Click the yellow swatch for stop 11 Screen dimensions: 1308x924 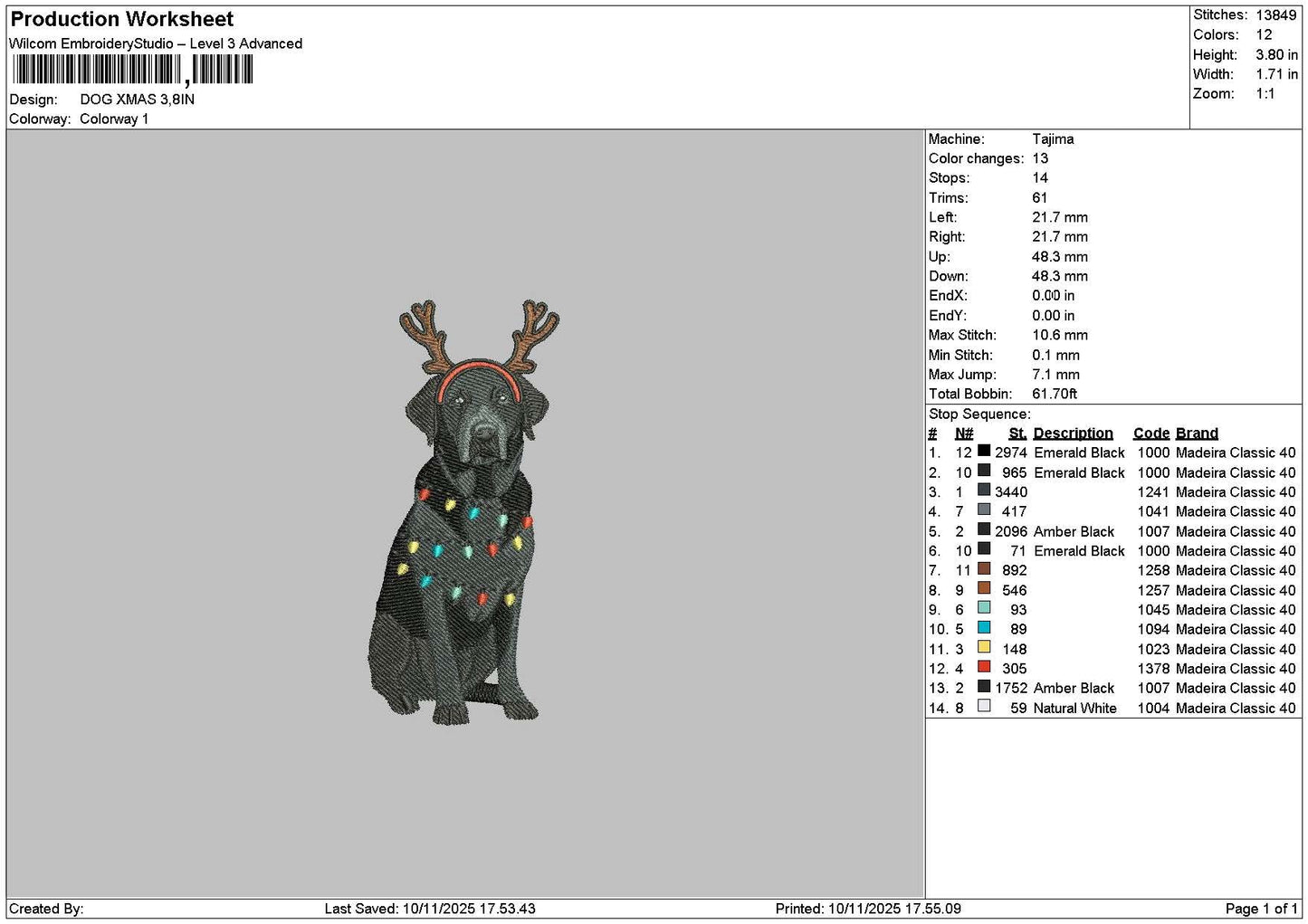coord(984,647)
